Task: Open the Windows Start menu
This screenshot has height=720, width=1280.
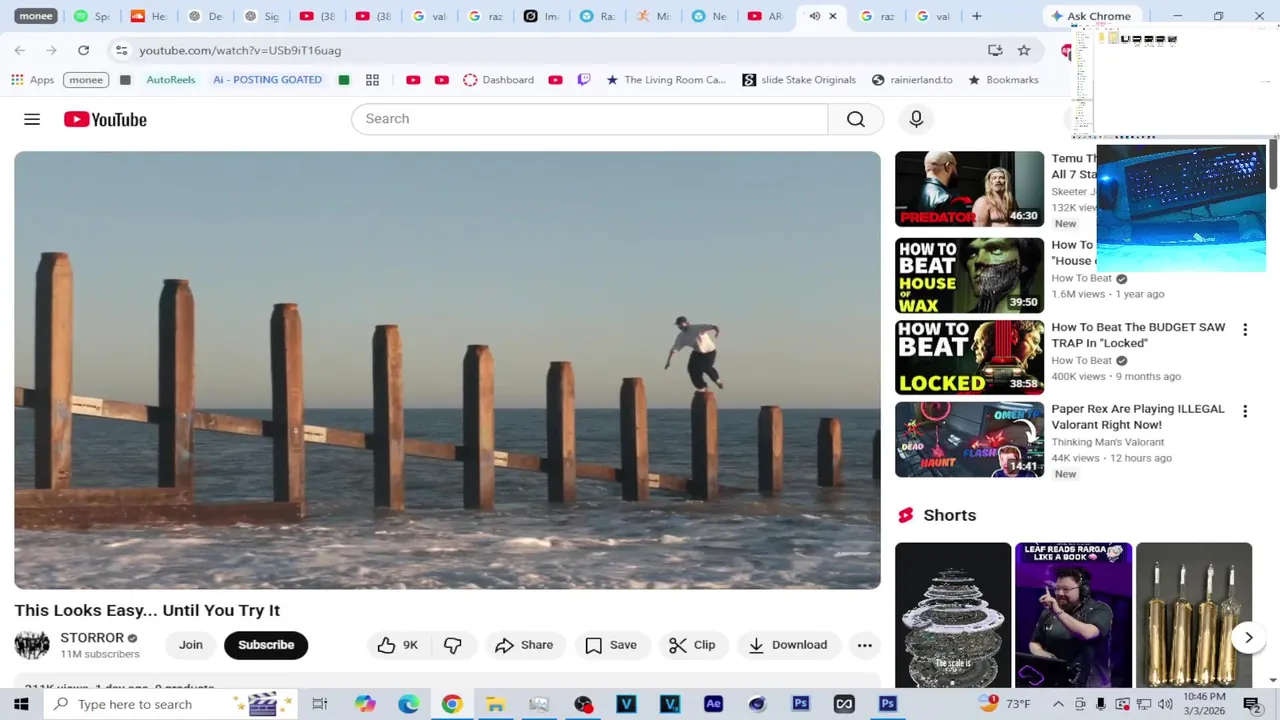Action: click(21, 704)
